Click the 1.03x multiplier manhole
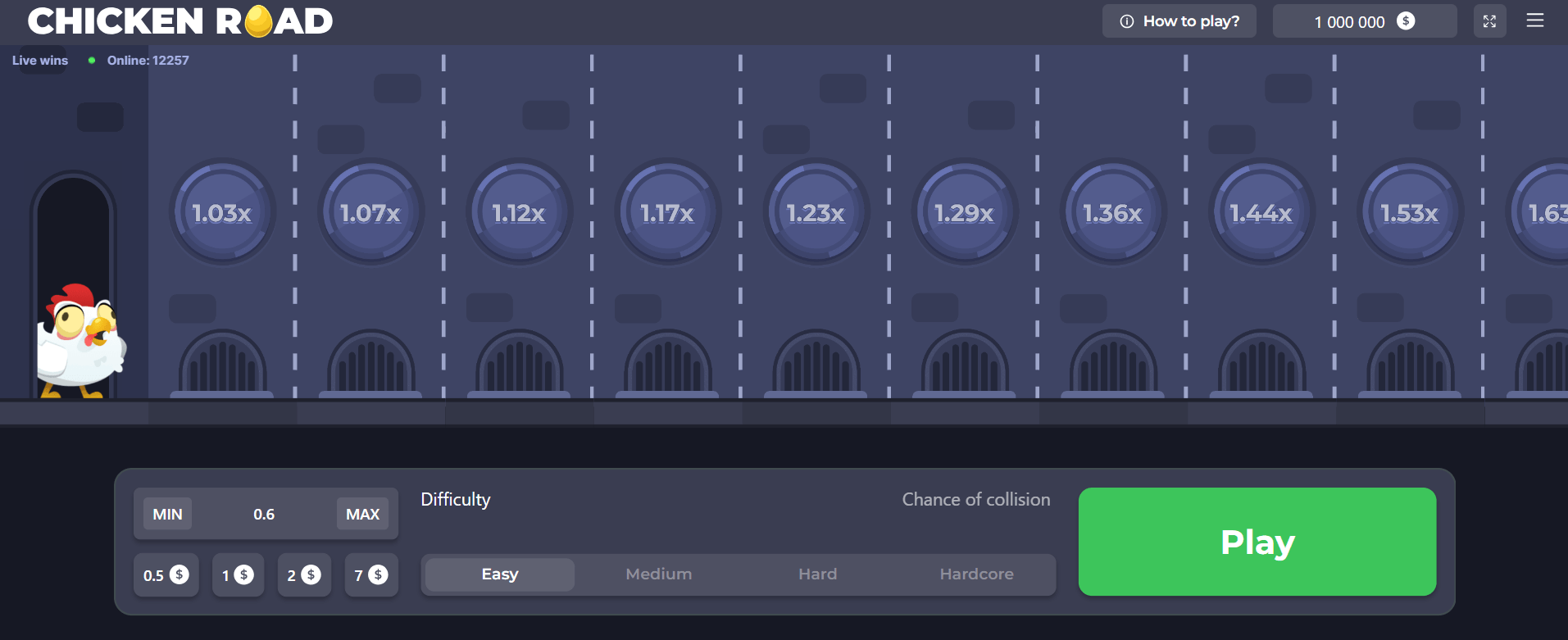The height and width of the screenshot is (640, 1568). tap(222, 213)
